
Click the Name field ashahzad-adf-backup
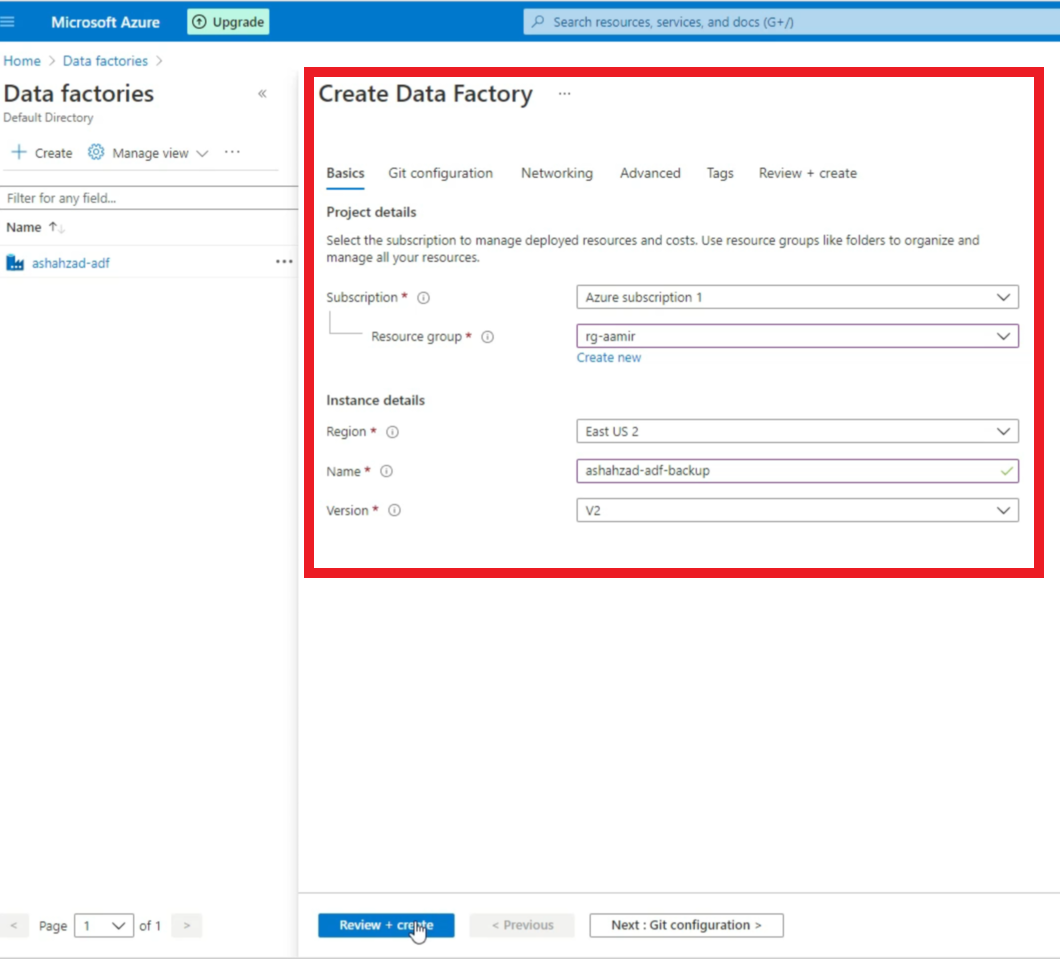(x=797, y=470)
